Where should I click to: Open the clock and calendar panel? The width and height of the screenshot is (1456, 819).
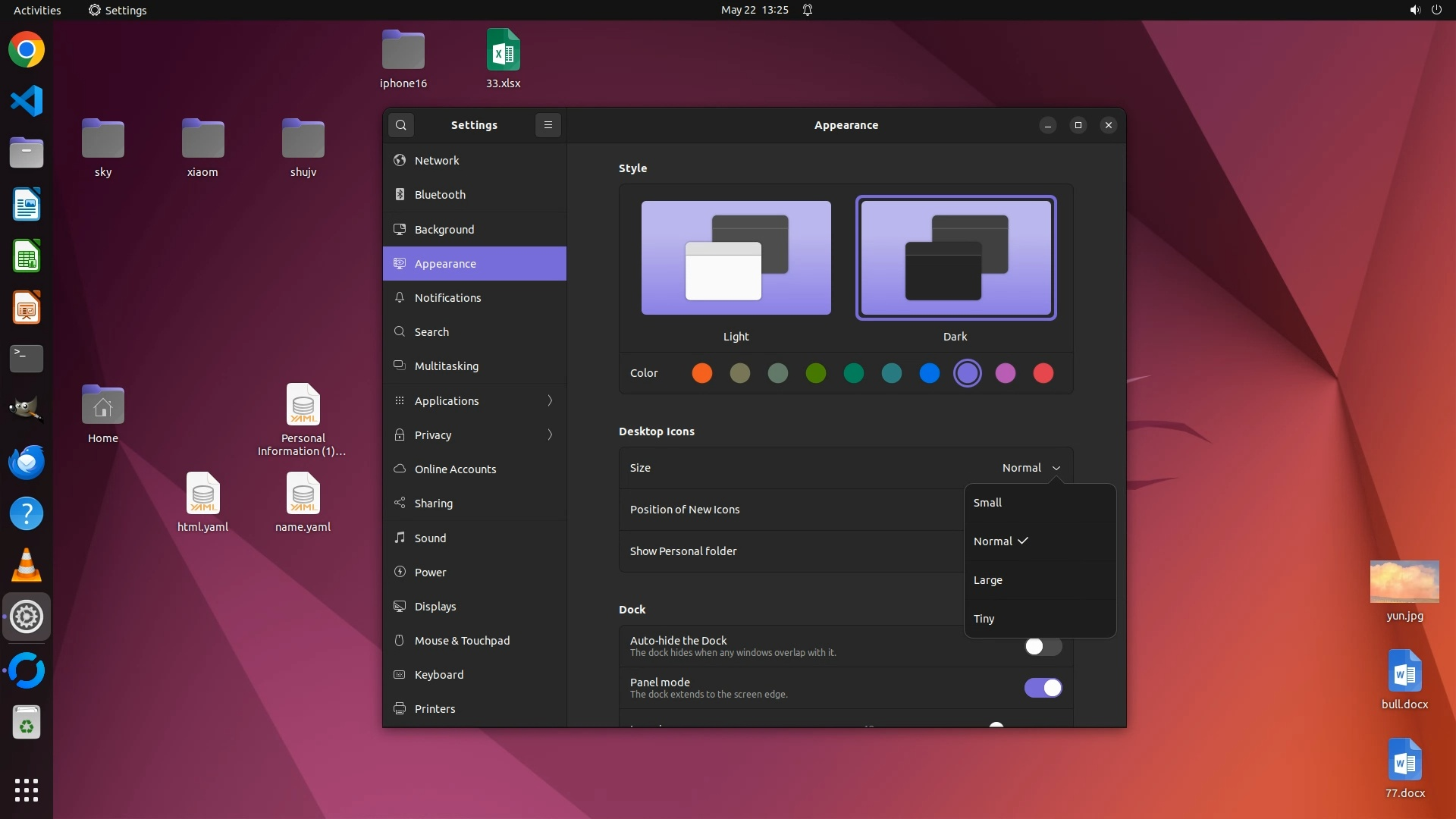click(x=754, y=10)
